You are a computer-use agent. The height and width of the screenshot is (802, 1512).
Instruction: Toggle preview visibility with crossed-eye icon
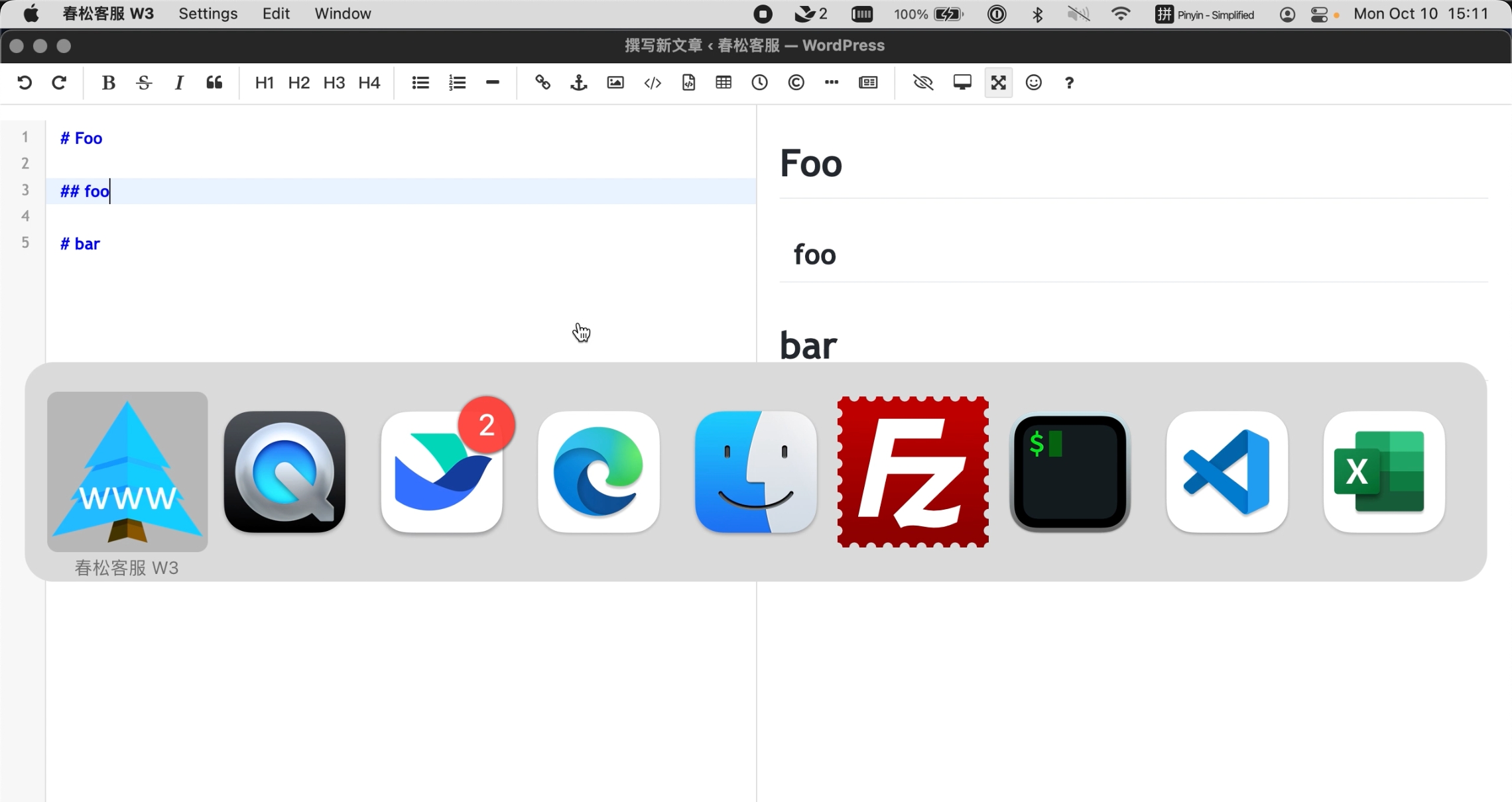tap(922, 83)
